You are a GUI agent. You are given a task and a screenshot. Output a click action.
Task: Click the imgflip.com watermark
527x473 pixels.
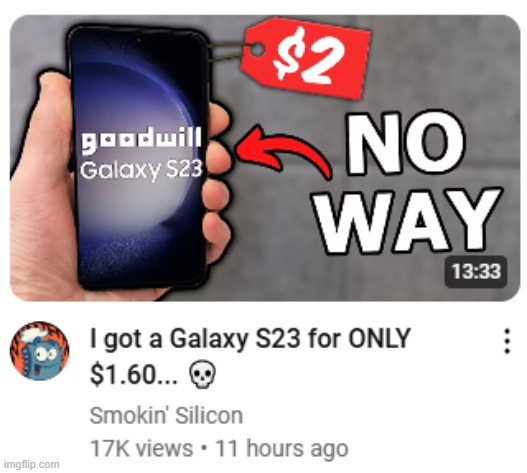(32, 465)
